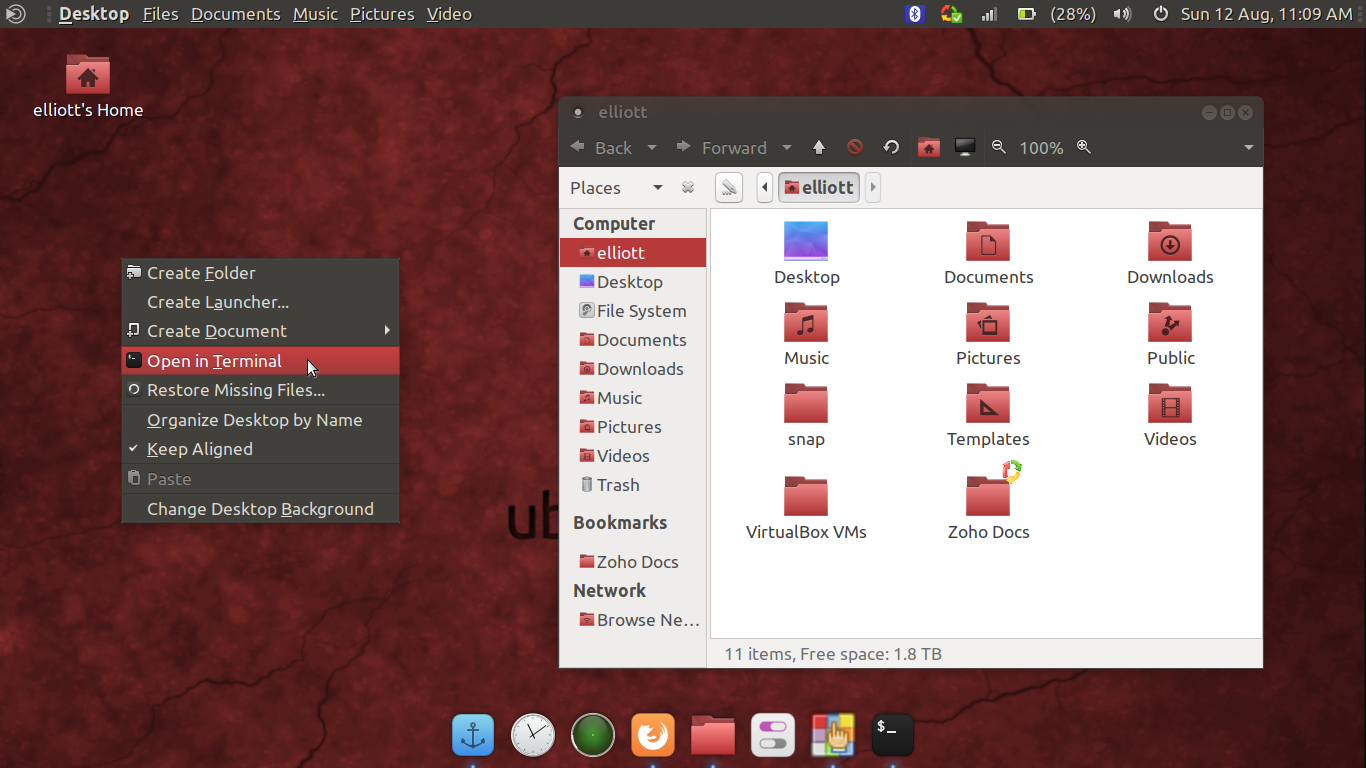Open Pictures in the sidebar
The image size is (1366, 768).
(633, 427)
